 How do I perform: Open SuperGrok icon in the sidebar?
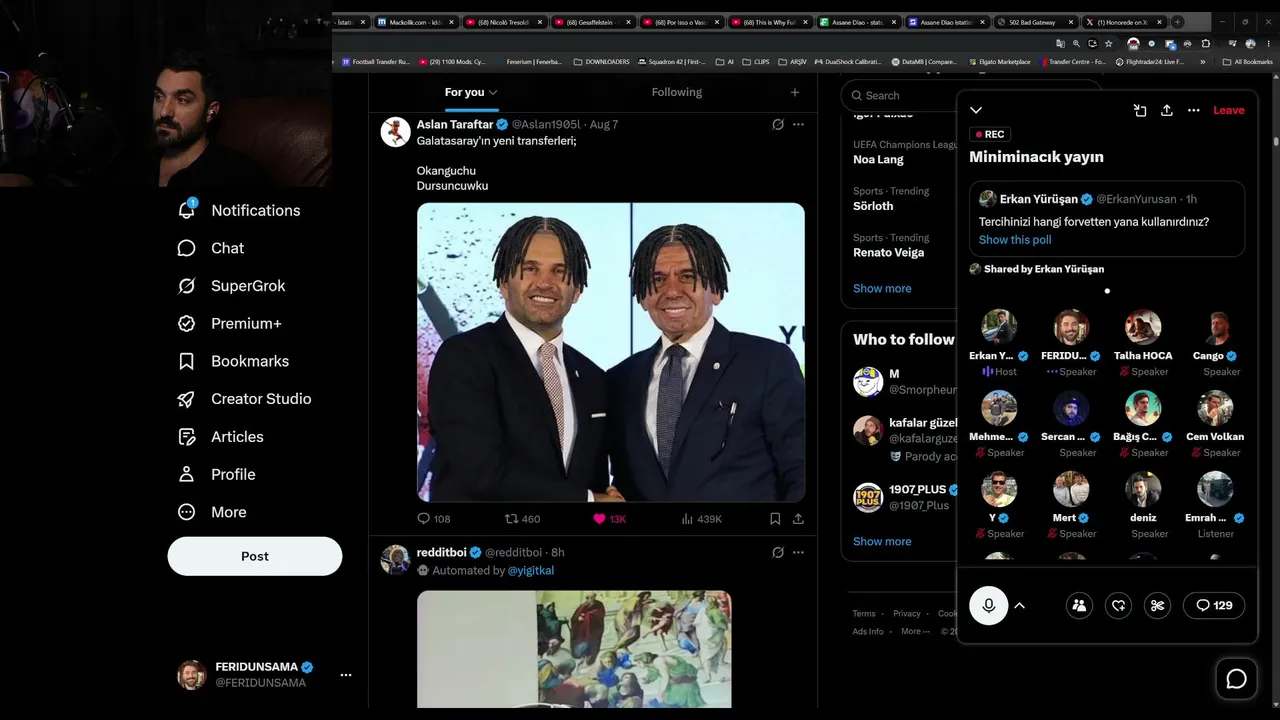click(186, 286)
